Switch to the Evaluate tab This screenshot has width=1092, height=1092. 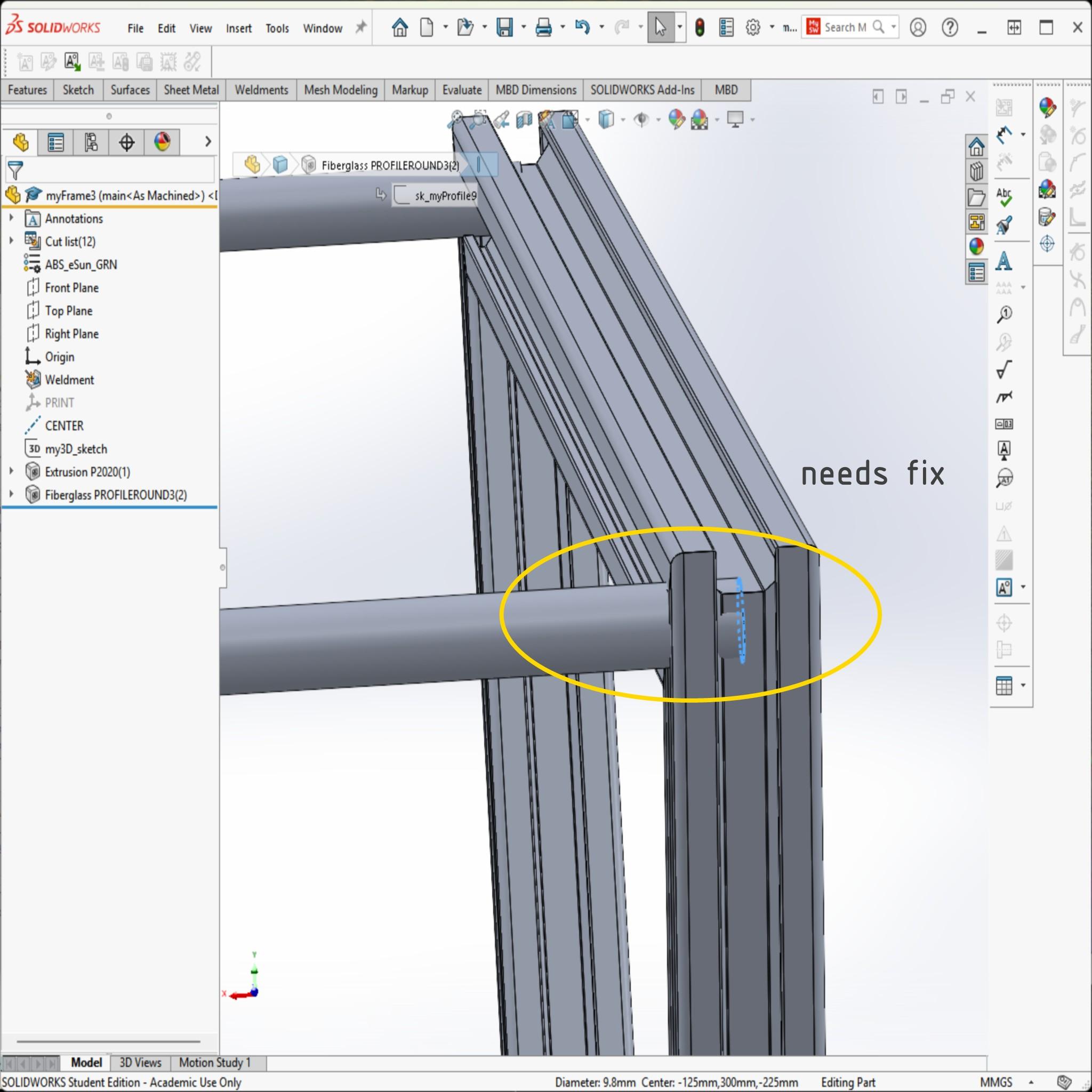tap(462, 90)
